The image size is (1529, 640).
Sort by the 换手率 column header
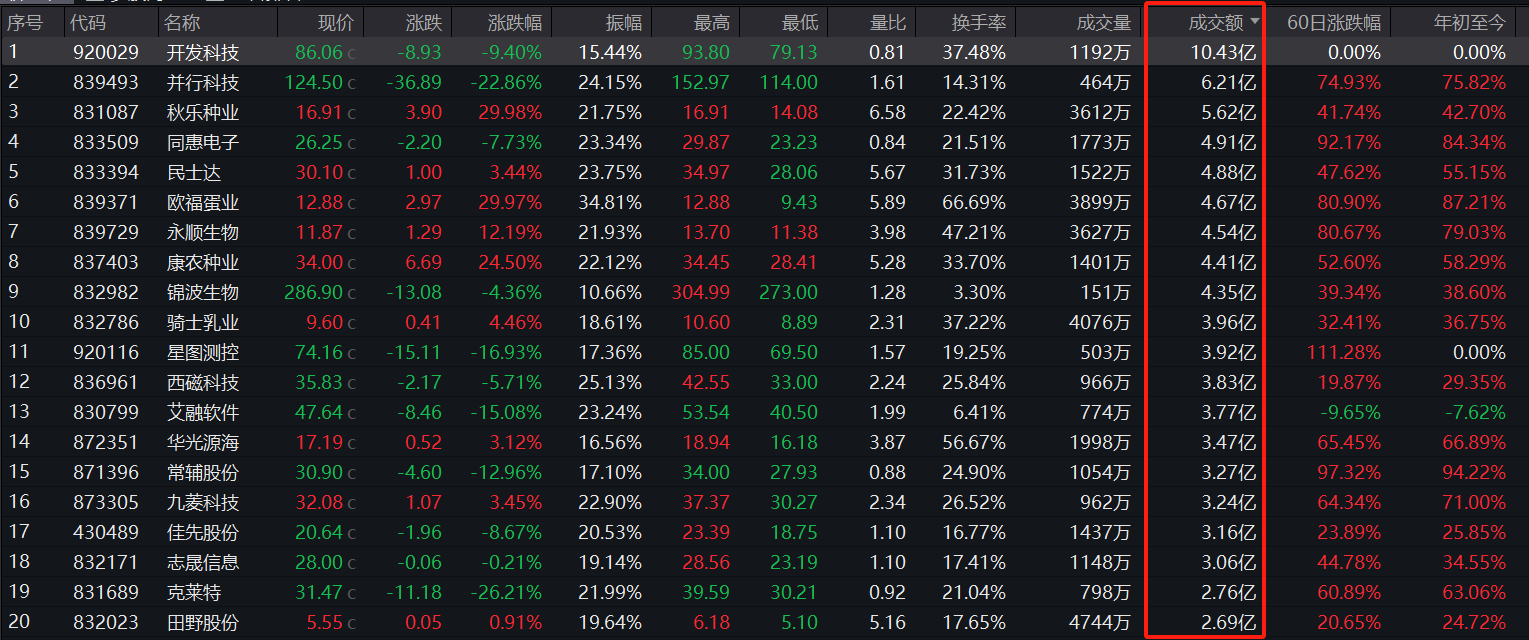click(x=978, y=22)
